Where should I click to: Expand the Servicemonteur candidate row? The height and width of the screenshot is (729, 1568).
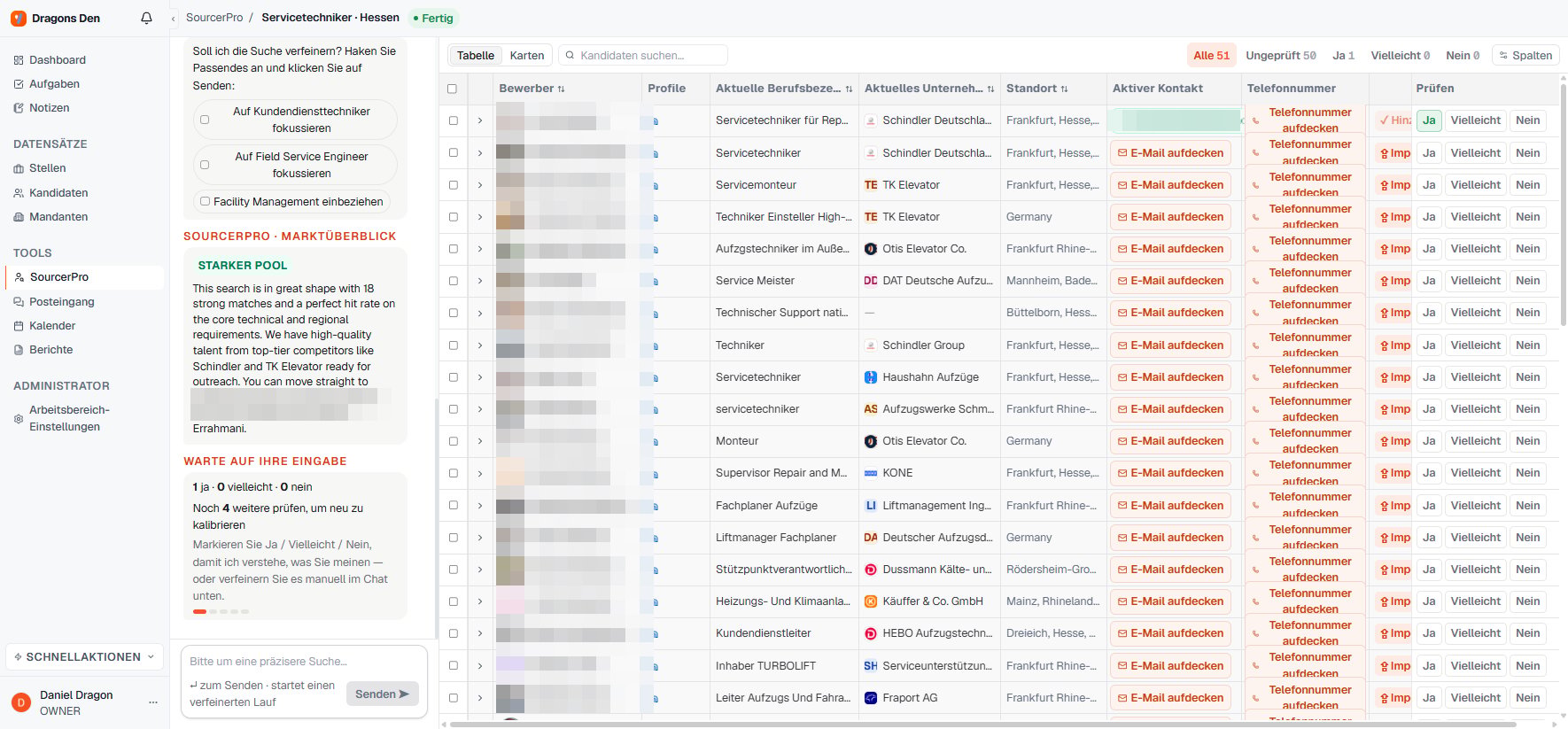click(480, 185)
